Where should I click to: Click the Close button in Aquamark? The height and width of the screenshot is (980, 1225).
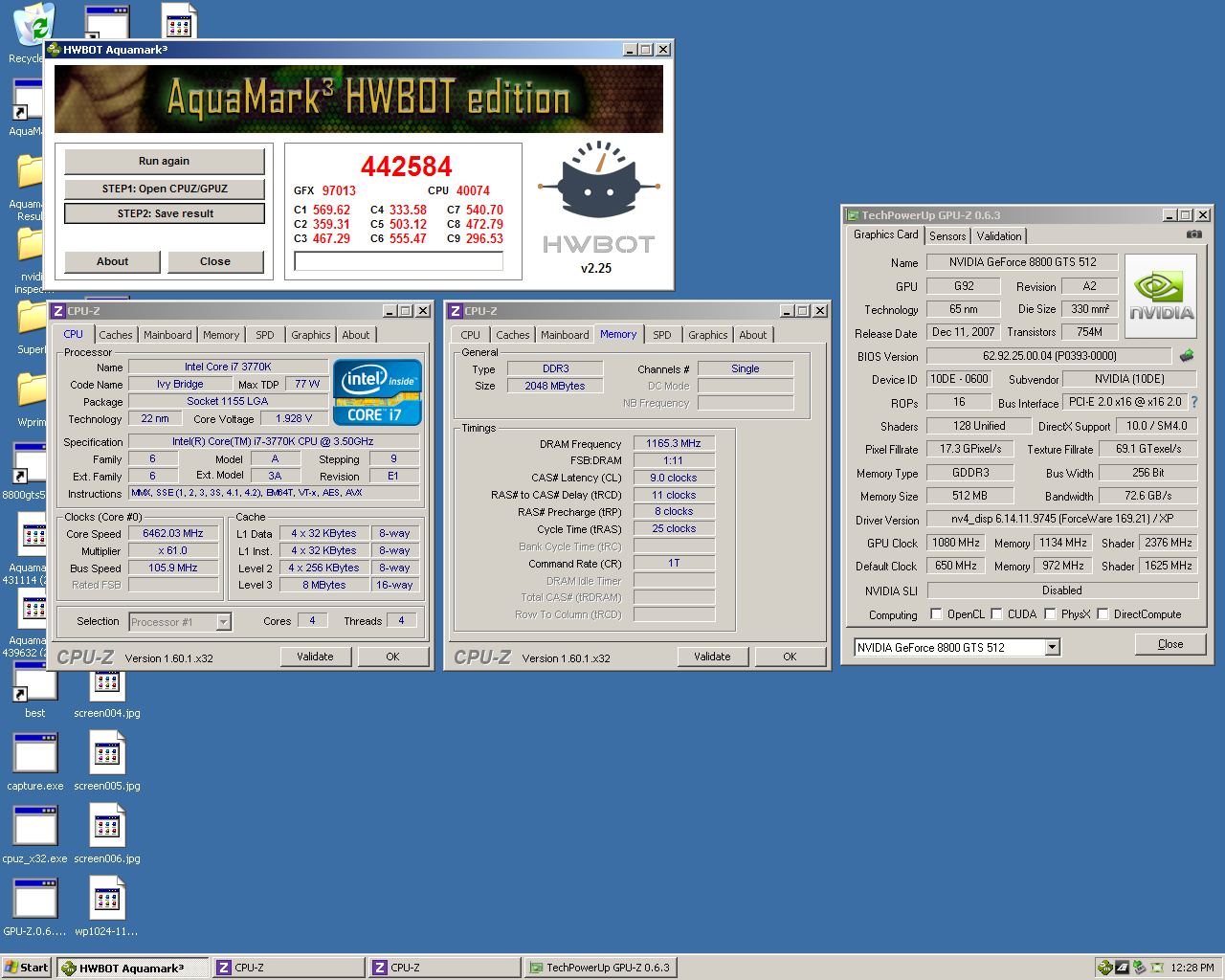[x=215, y=261]
